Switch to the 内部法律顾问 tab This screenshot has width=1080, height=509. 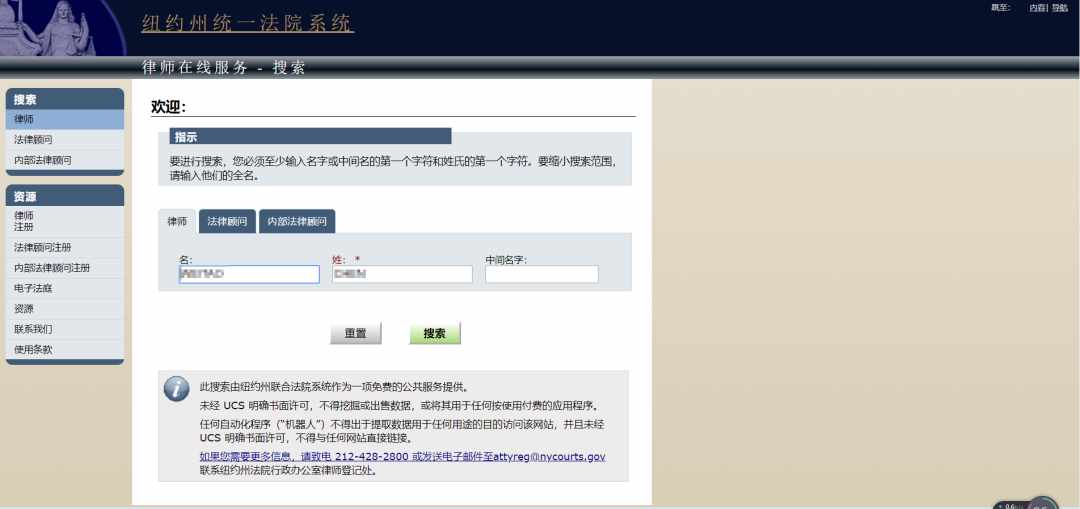297,221
